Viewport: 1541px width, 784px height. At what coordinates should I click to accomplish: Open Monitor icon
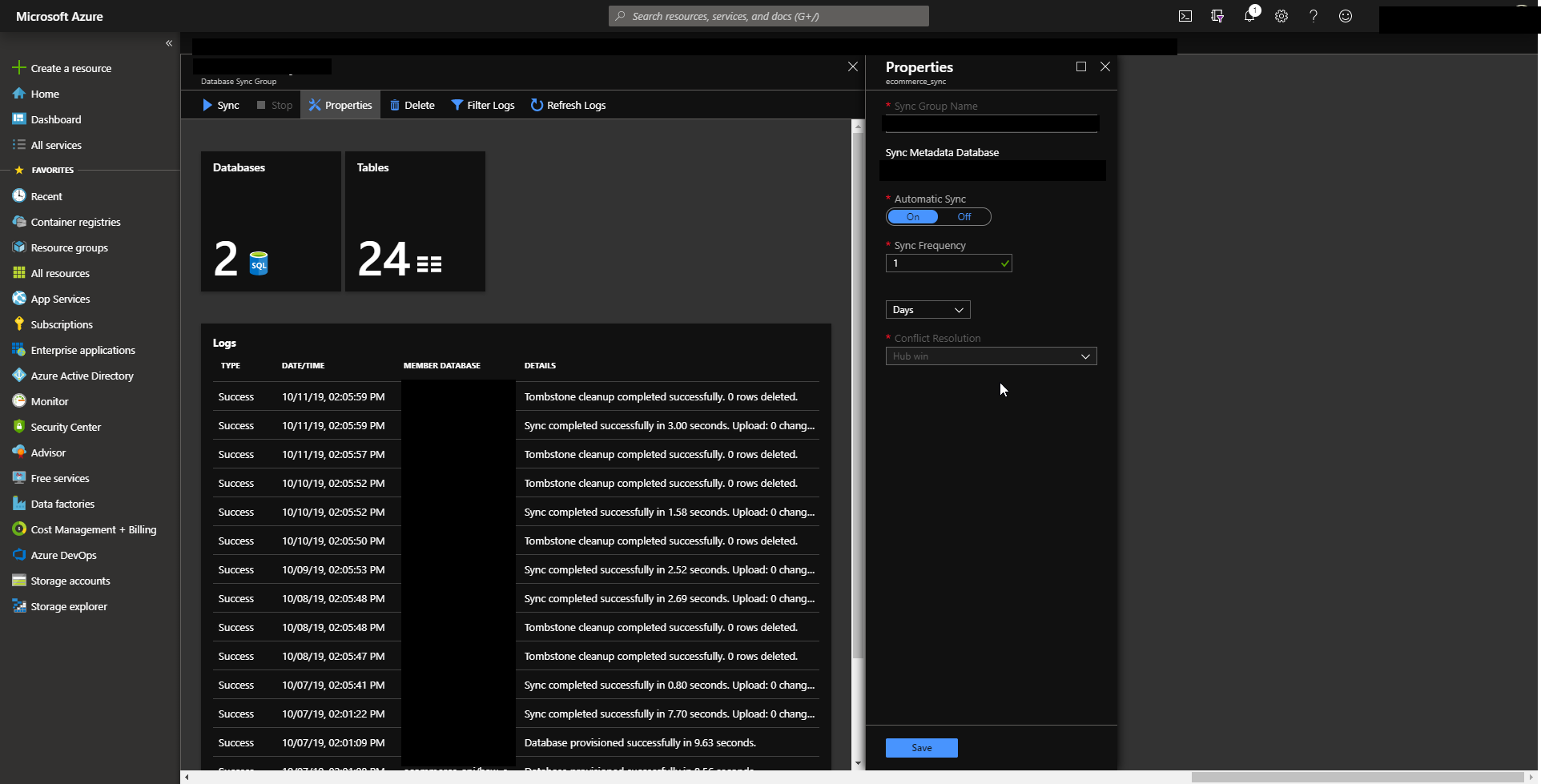point(19,401)
